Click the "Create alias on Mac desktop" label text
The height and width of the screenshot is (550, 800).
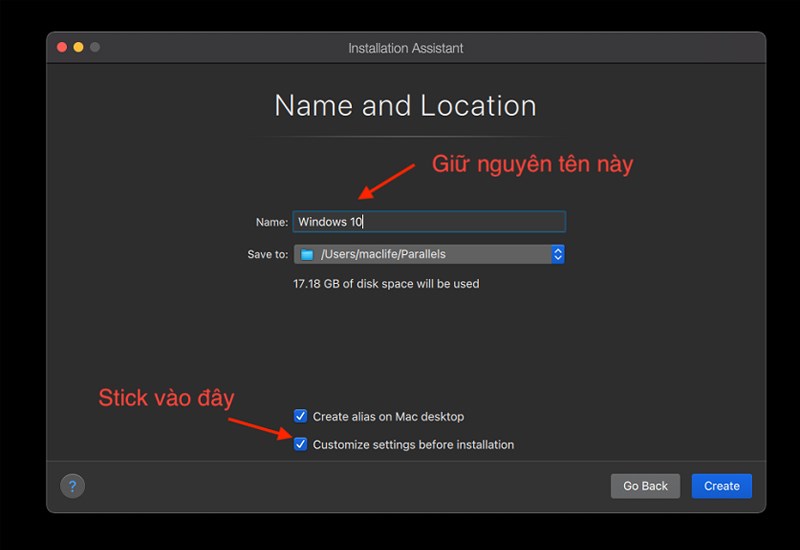388,416
